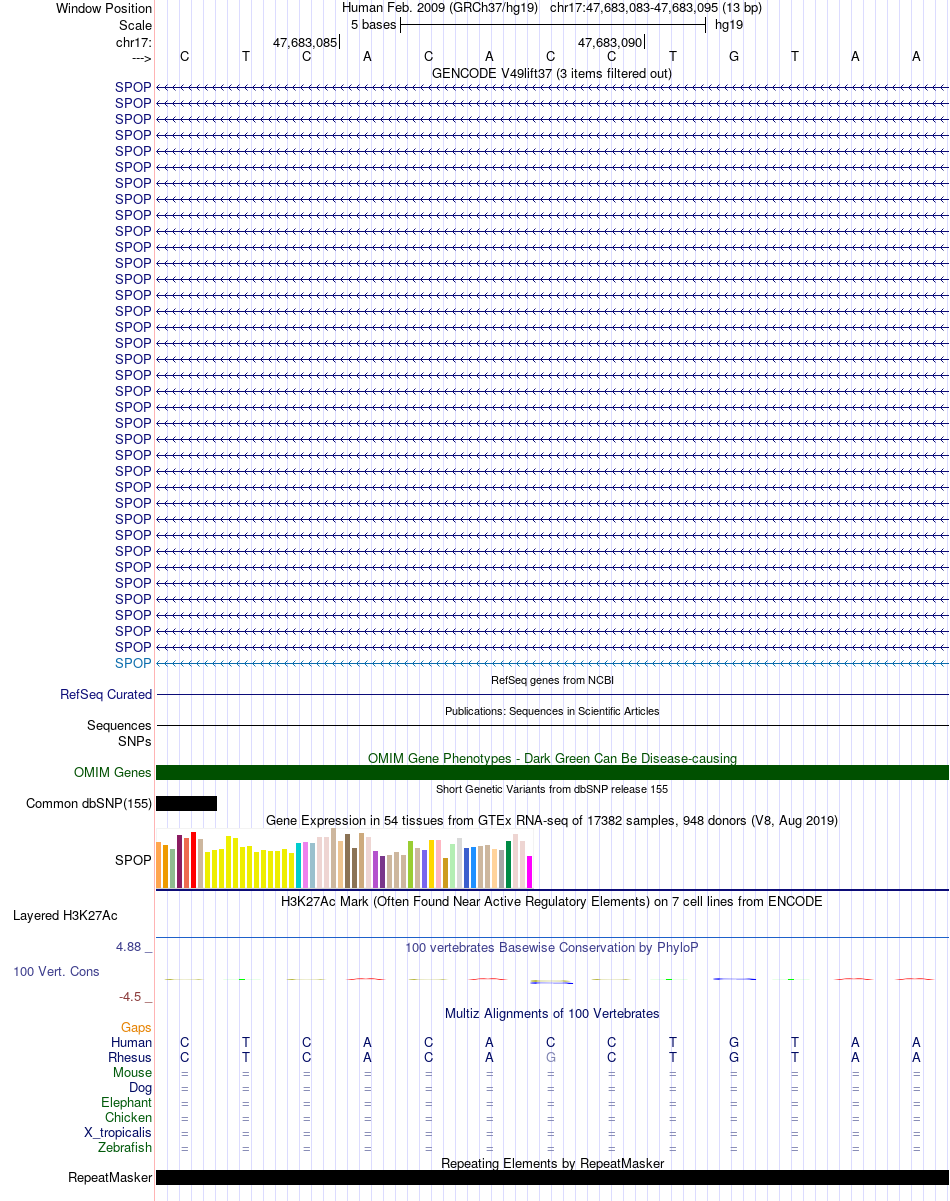The height and width of the screenshot is (1201, 950).
Task: Open 100 vertebrates Basewise Conservation by PhyloP title
Action: (x=552, y=947)
